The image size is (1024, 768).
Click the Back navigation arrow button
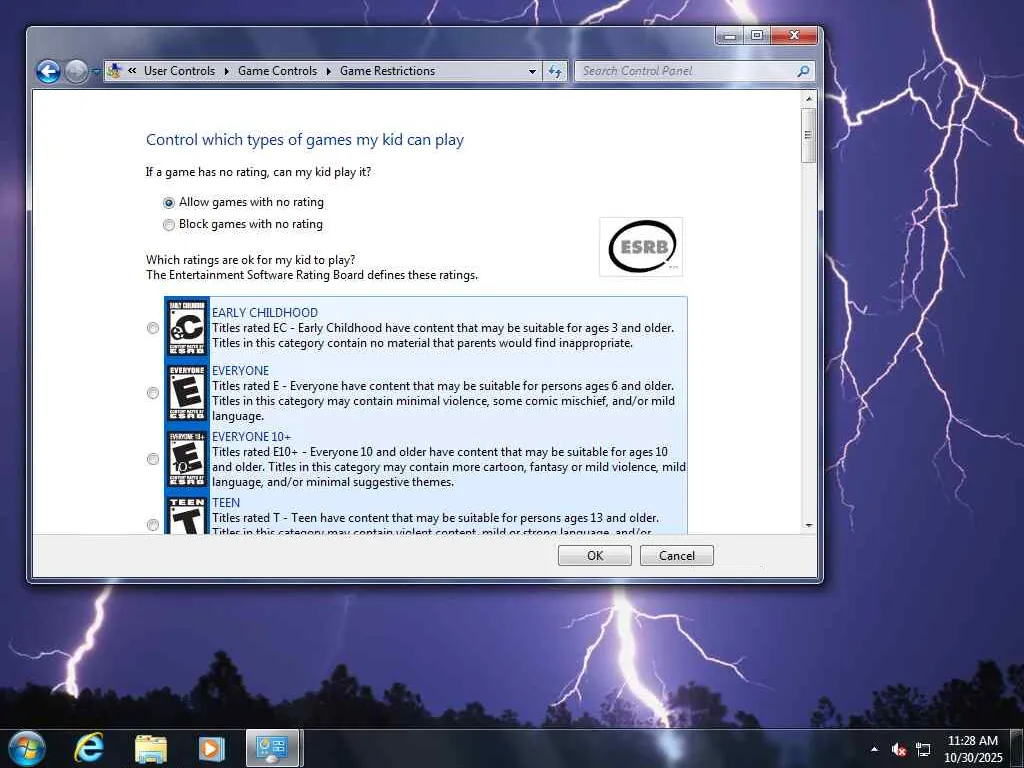48,71
